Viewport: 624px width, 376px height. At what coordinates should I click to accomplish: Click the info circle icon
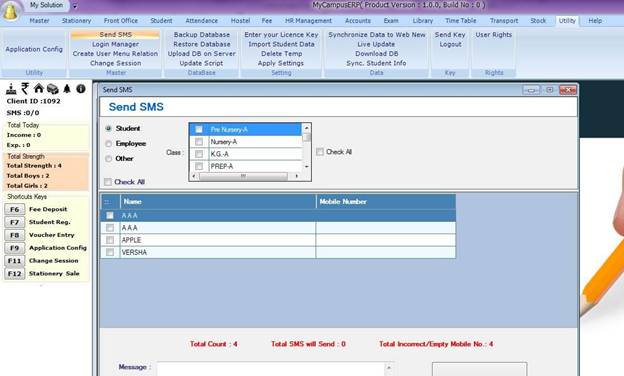click(x=81, y=88)
